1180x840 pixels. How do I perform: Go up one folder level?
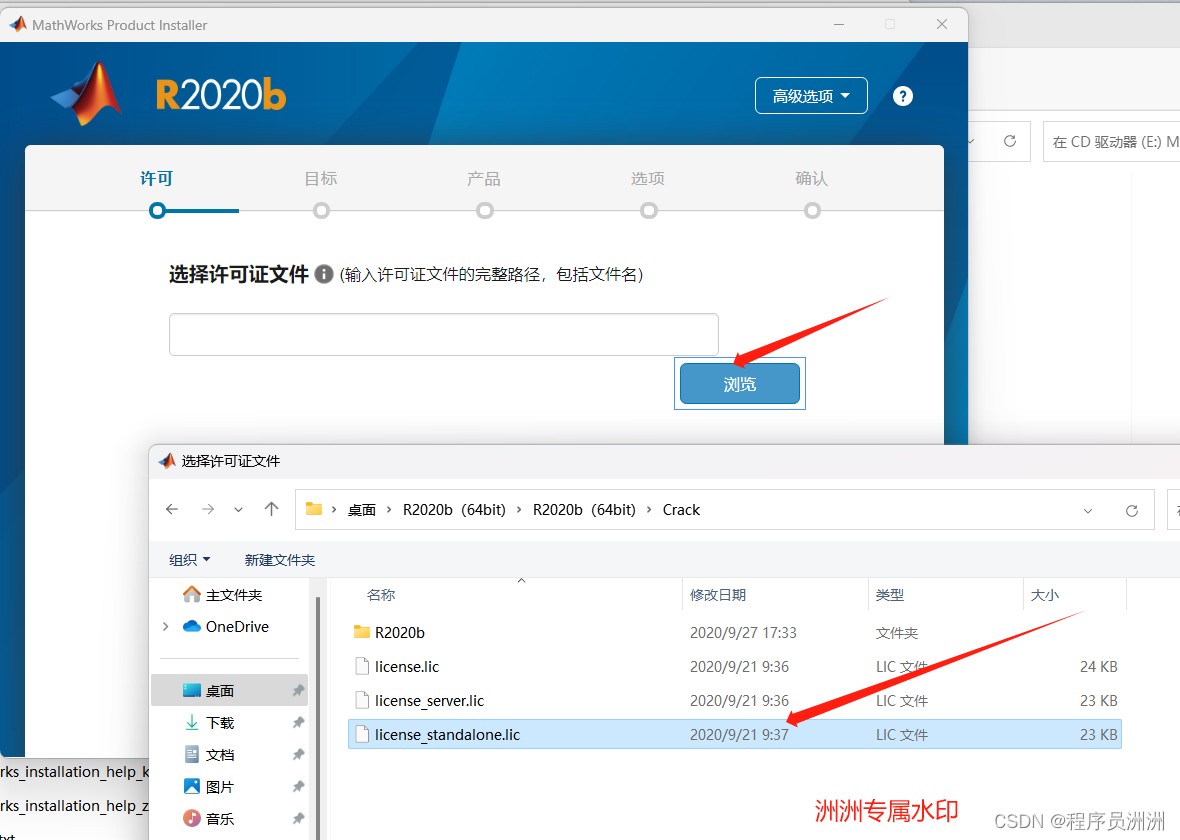(x=272, y=510)
